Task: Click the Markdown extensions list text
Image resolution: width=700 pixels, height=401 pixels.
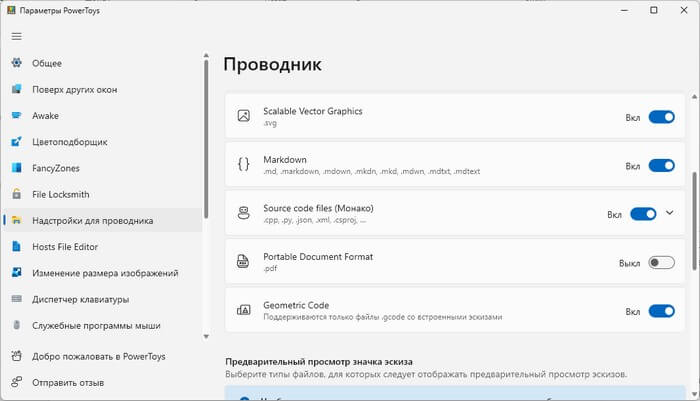Action: (x=371, y=171)
